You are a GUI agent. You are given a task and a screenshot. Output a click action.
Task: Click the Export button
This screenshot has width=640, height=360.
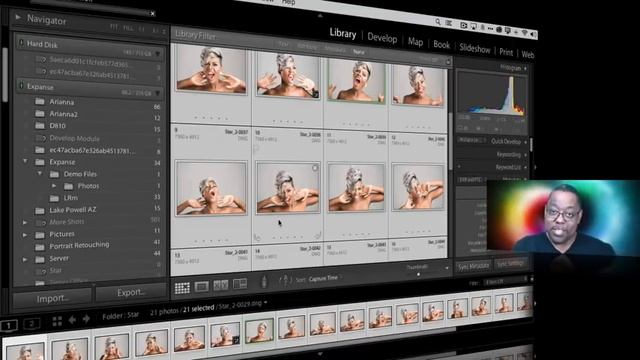pos(131,292)
